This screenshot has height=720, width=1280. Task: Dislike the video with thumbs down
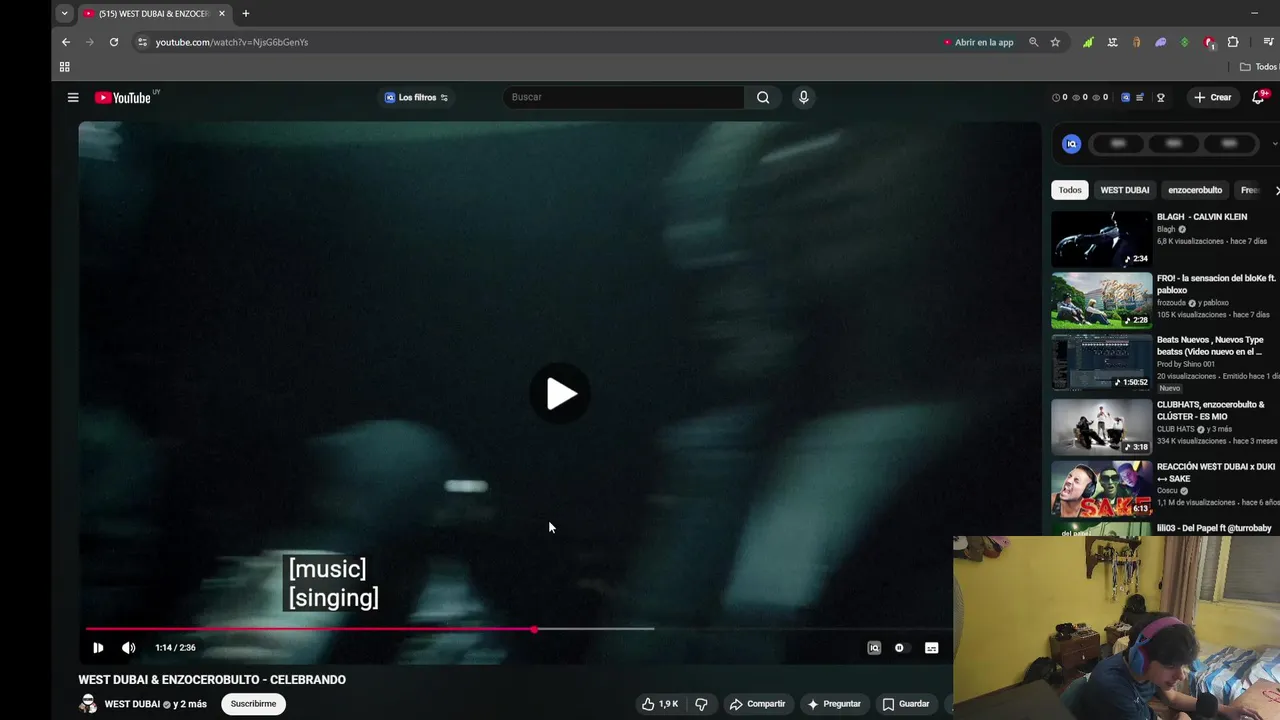(x=701, y=704)
